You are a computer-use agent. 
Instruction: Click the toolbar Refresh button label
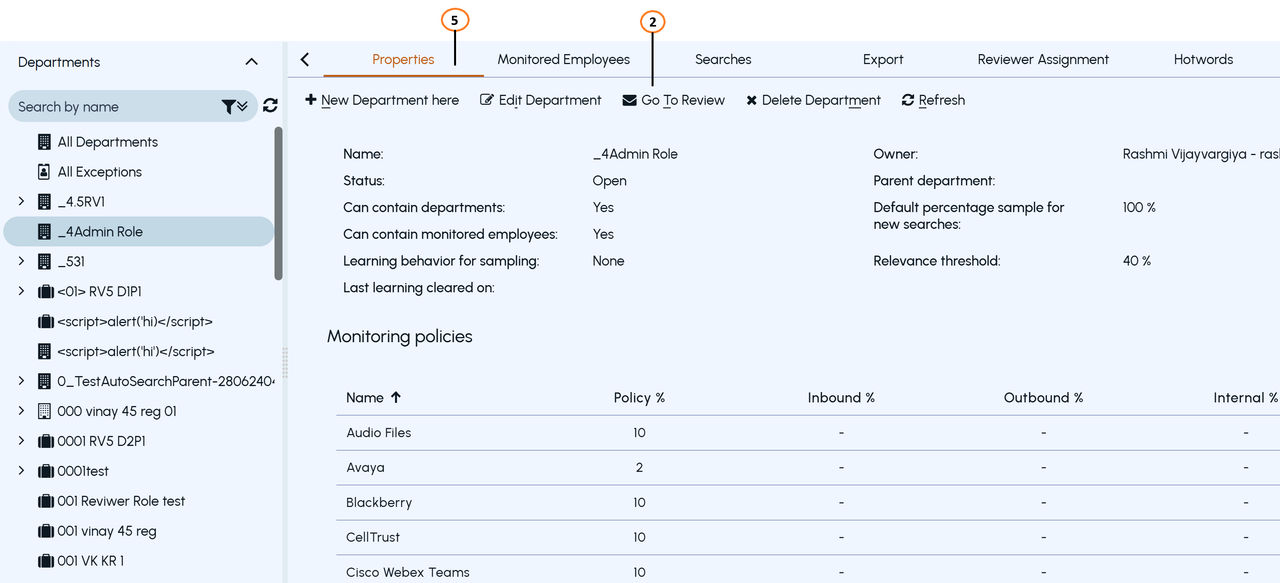(x=942, y=100)
